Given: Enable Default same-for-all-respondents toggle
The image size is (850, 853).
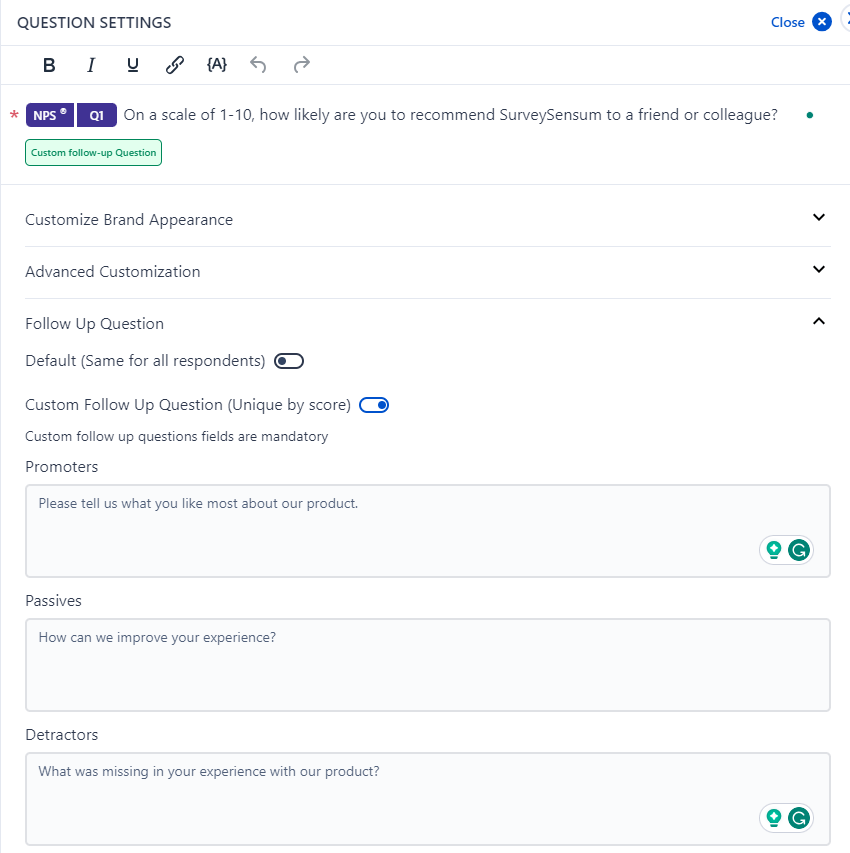Looking at the screenshot, I should pos(289,361).
